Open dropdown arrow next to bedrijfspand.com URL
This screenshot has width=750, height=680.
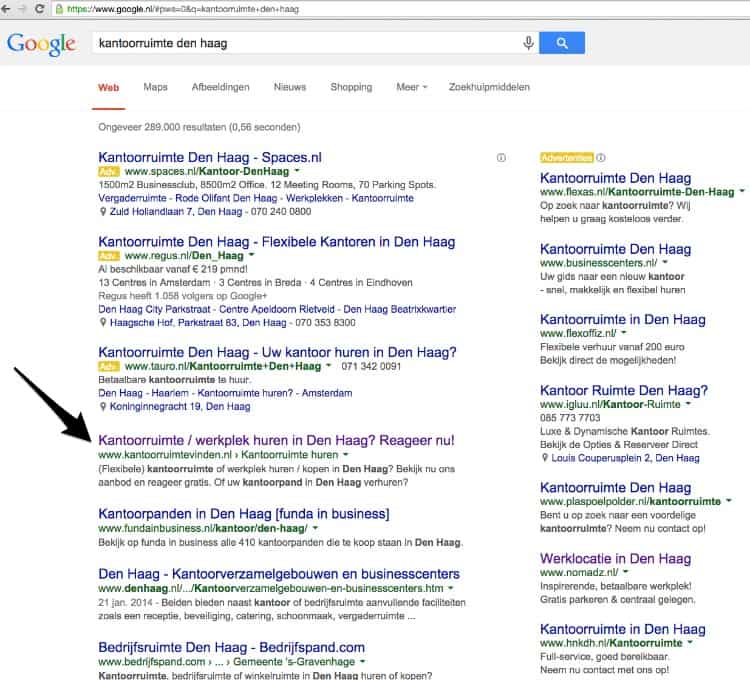pyautogui.click(x=363, y=661)
